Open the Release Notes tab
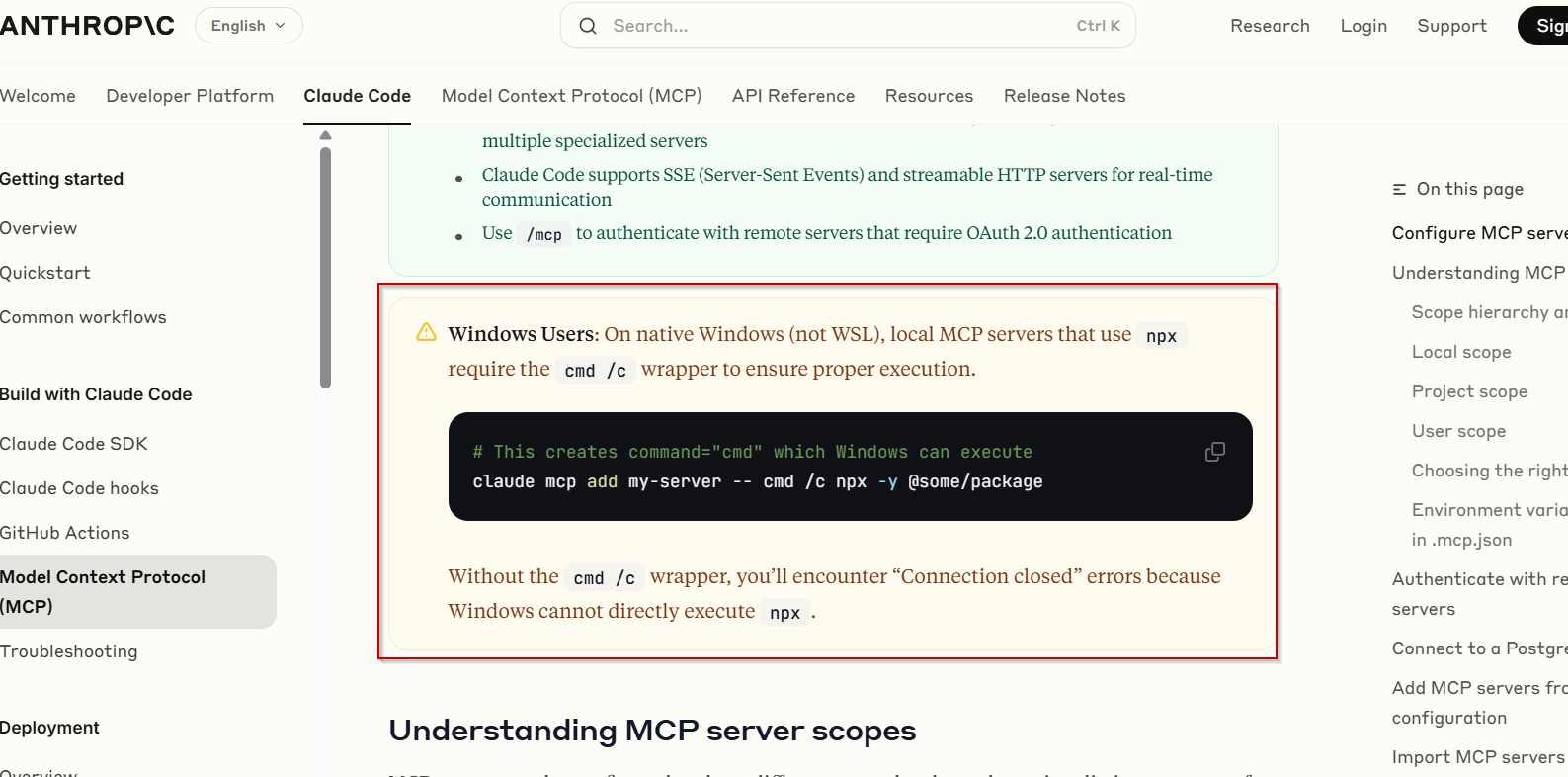This screenshot has width=1568, height=777. click(x=1064, y=96)
